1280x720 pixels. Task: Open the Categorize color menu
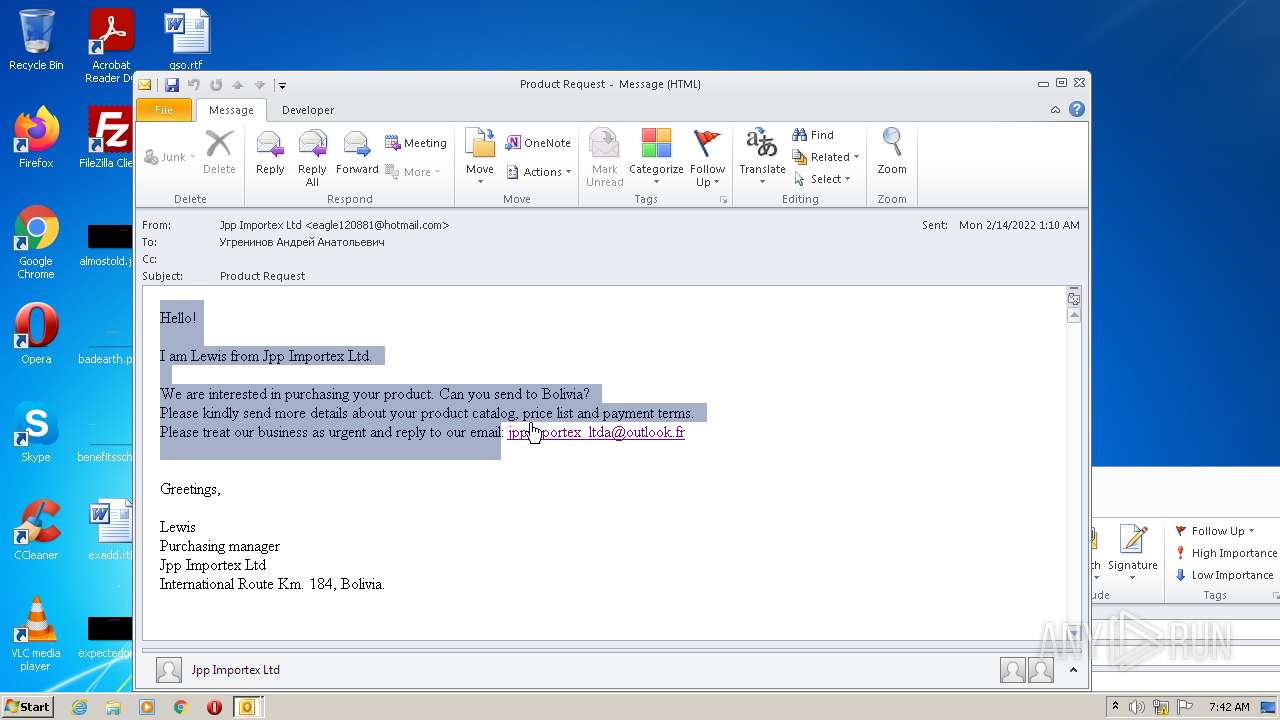pyautogui.click(x=656, y=158)
